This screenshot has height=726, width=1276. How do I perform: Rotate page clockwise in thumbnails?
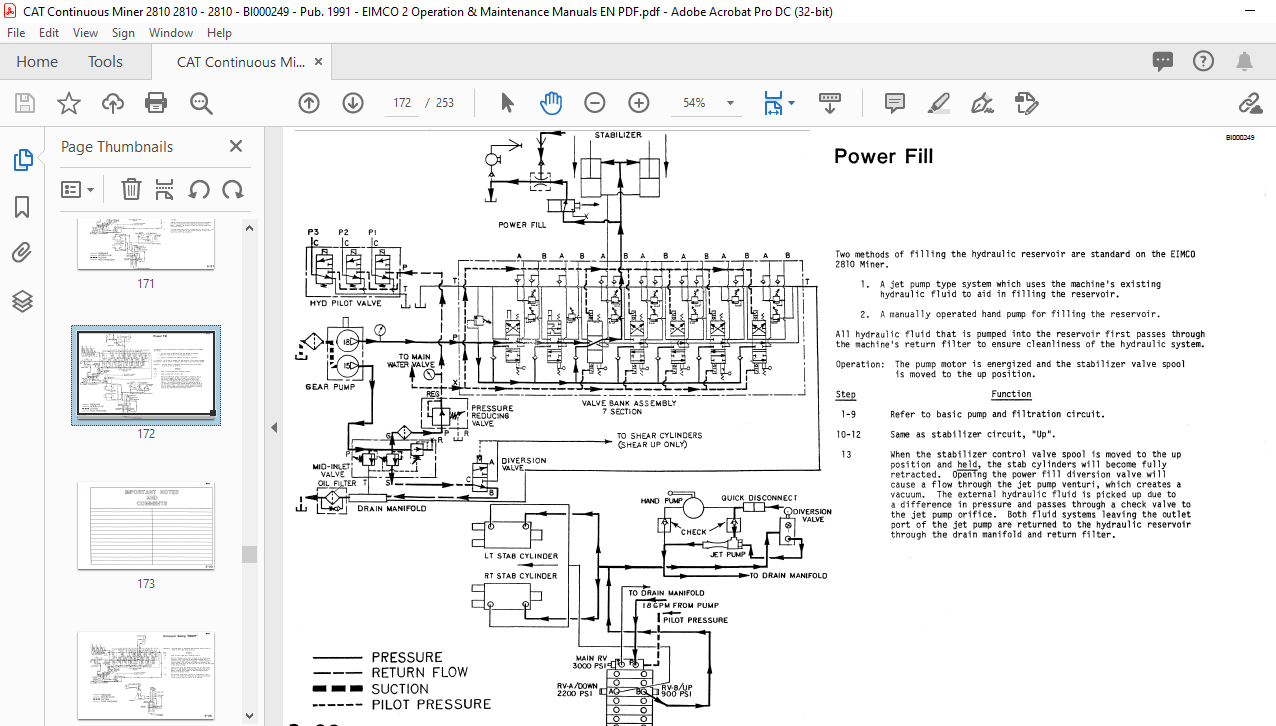point(233,189)
